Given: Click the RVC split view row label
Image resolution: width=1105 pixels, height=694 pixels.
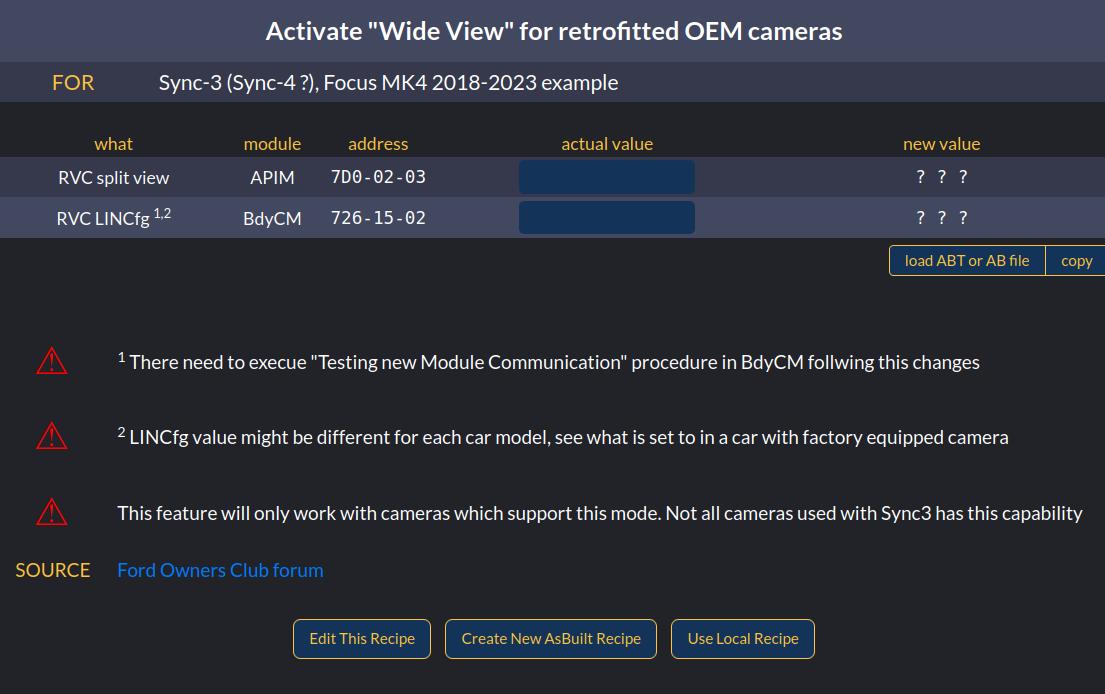Looking at the screenshot, I should 113,178.
